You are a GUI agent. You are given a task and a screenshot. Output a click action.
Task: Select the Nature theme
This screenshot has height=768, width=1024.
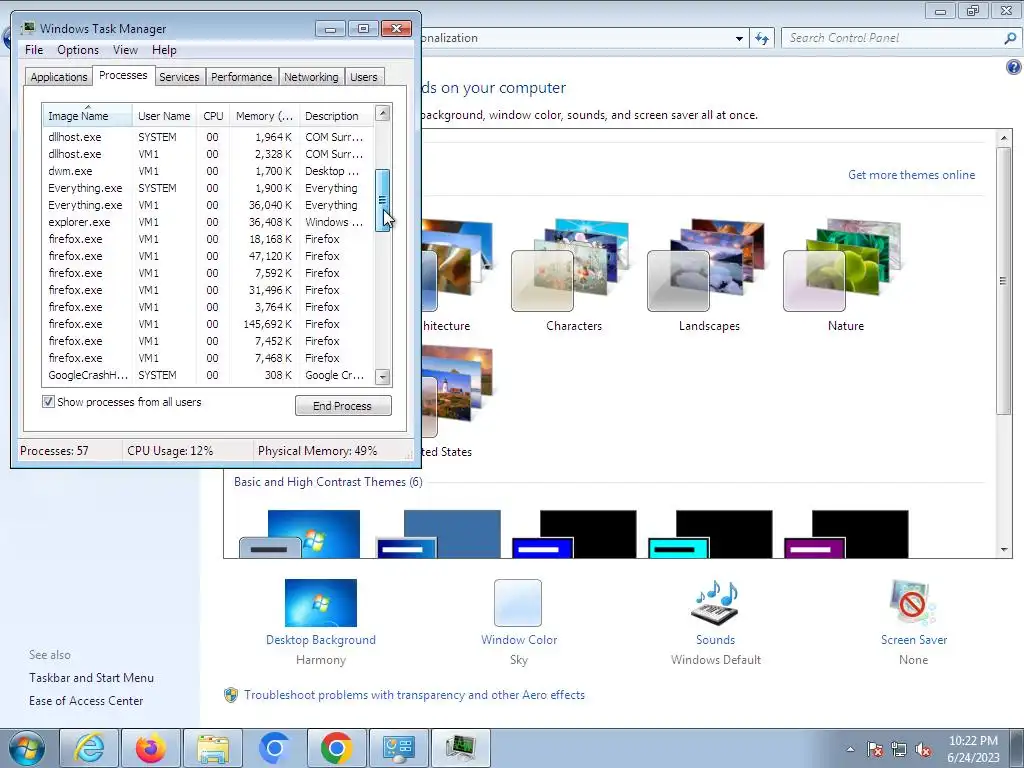[845, 274]
